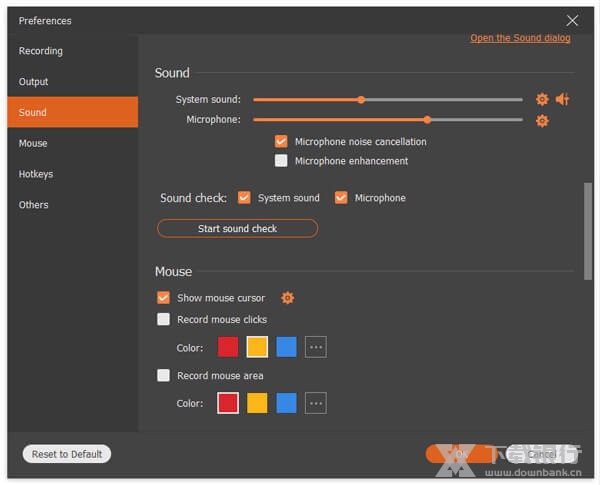Pick blue color for mouse clicks
600x485 pixels.
[286, 347]
